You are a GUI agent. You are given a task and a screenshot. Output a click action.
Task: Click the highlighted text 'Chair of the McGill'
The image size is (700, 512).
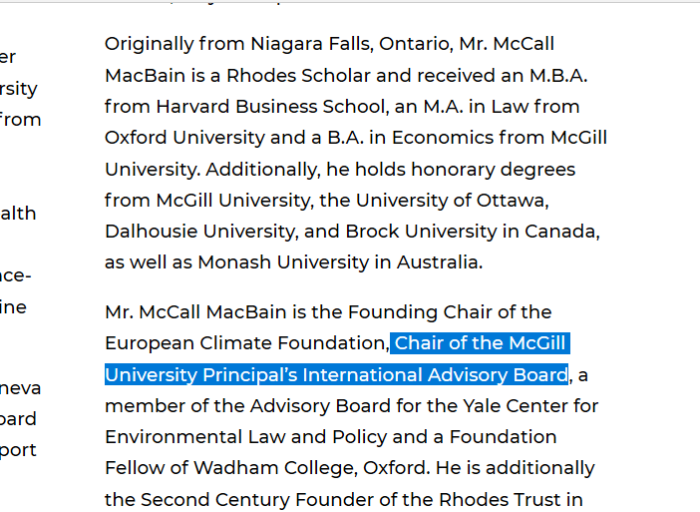pyautogui.click(x=480, y=343)
